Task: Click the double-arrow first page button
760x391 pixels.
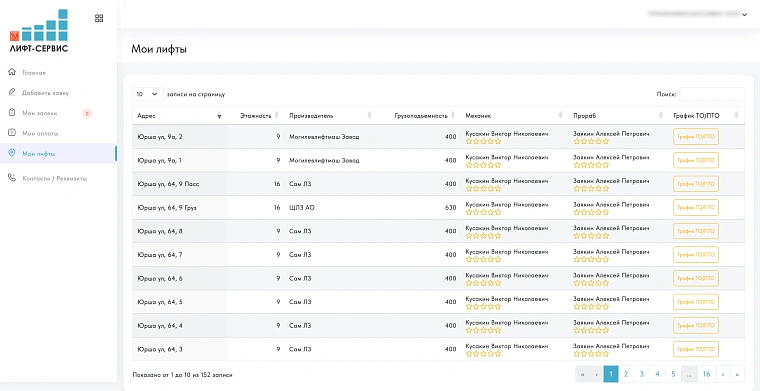Action: coord(582,374)
